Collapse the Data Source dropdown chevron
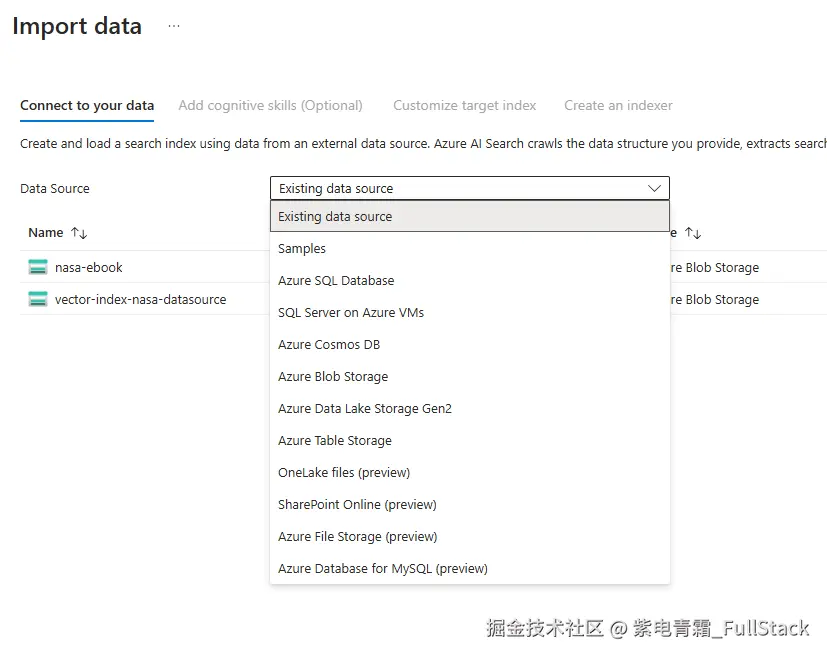Image resolution: width=827 pixels, height=657 pixels. point(655,188)
